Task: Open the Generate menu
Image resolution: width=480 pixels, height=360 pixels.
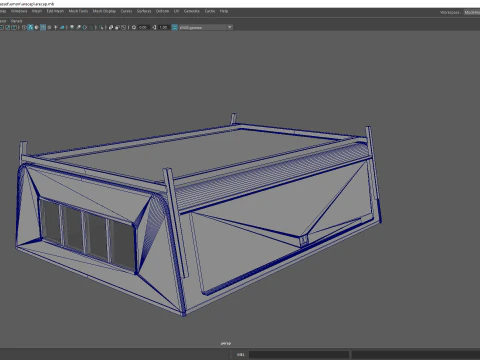Action: click(x=192, y=11)
